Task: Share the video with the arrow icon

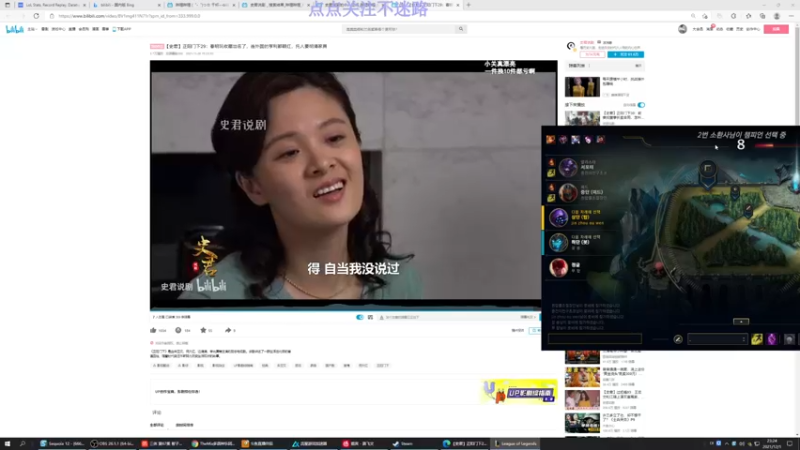Action: [228, 330]
